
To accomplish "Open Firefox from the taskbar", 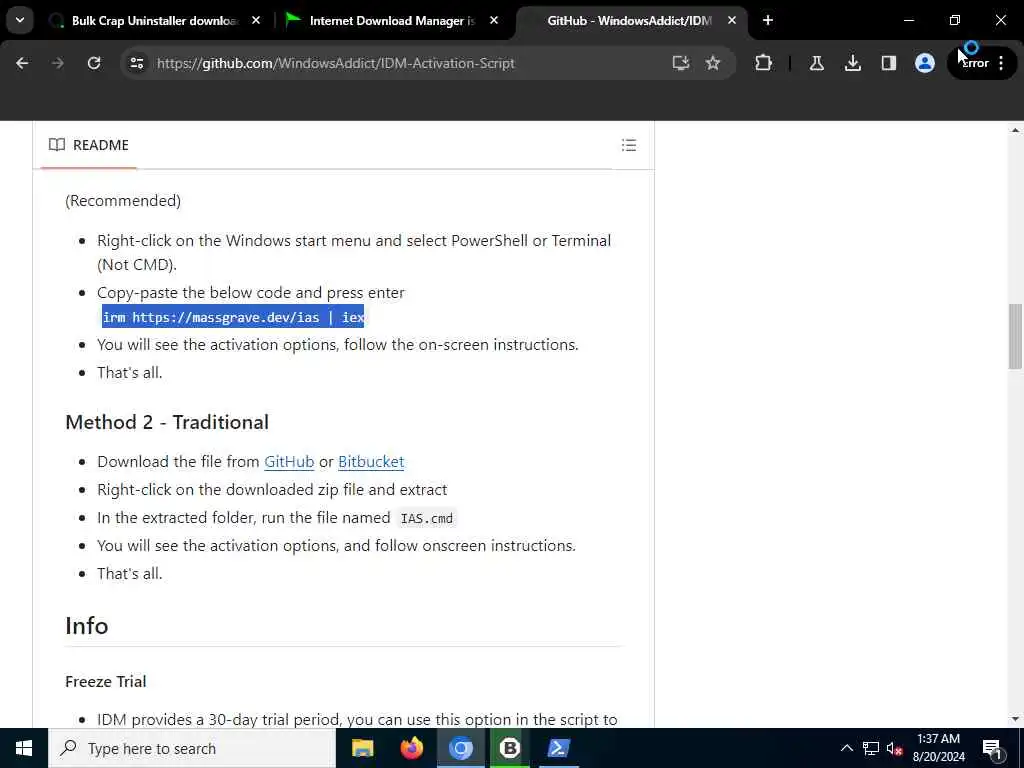I will pos(411,748).
